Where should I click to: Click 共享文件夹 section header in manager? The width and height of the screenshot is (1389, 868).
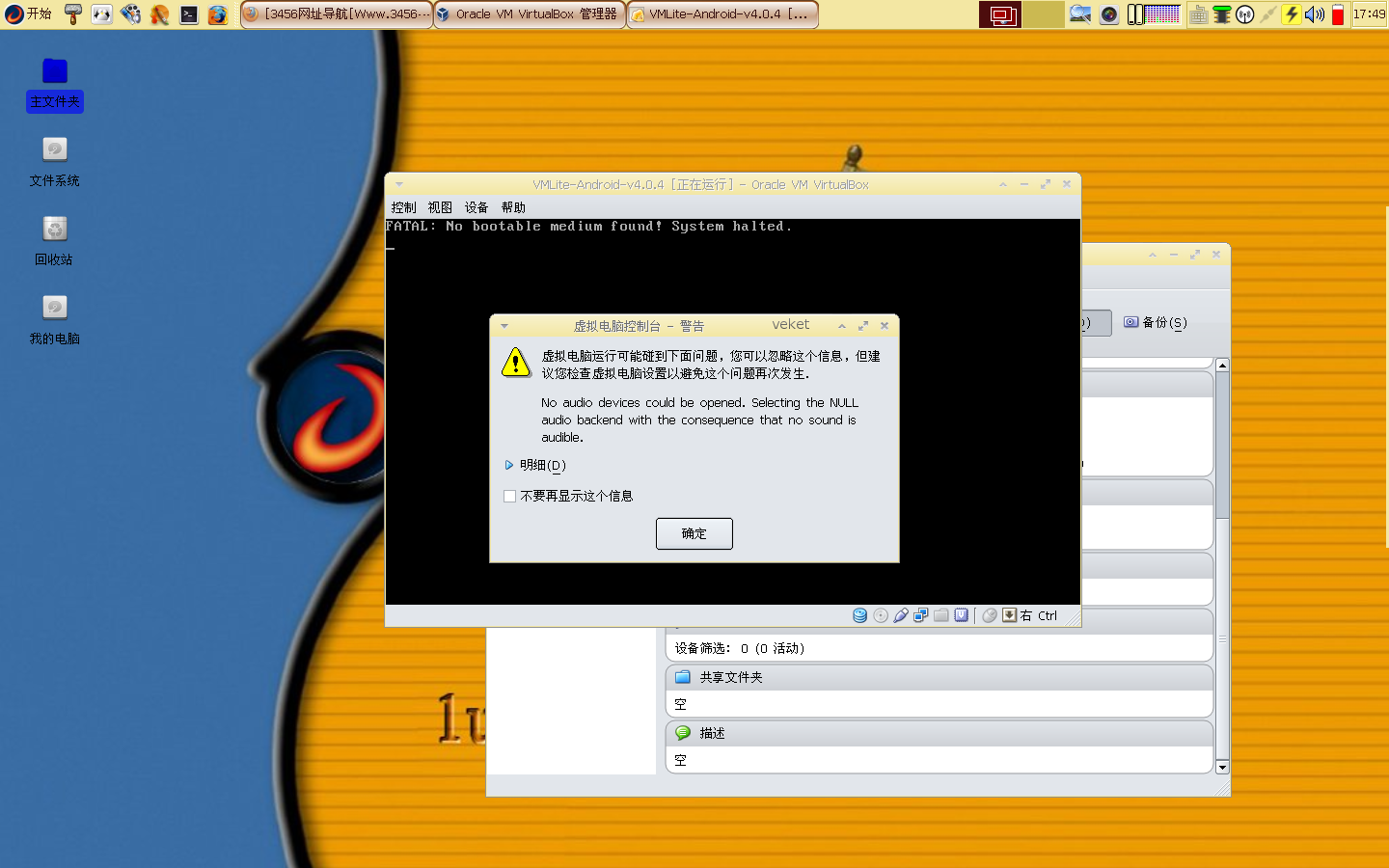click(x=939, y=677)
